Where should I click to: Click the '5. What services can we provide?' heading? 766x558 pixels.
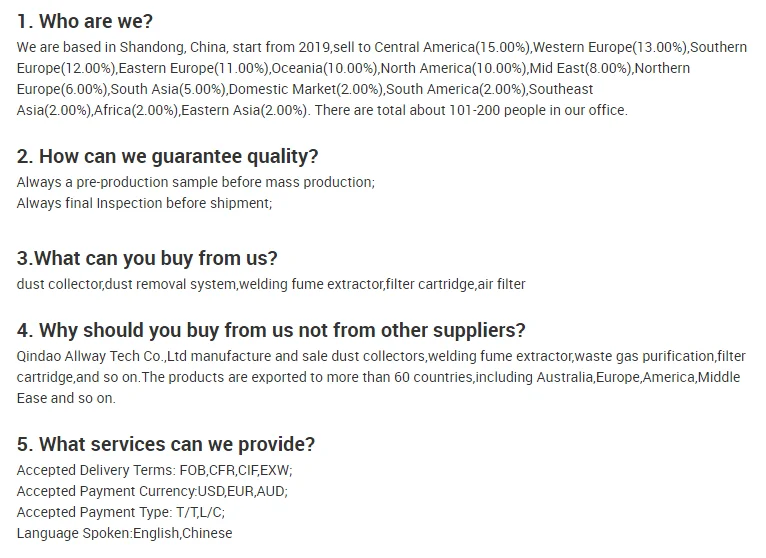point(166,444)
